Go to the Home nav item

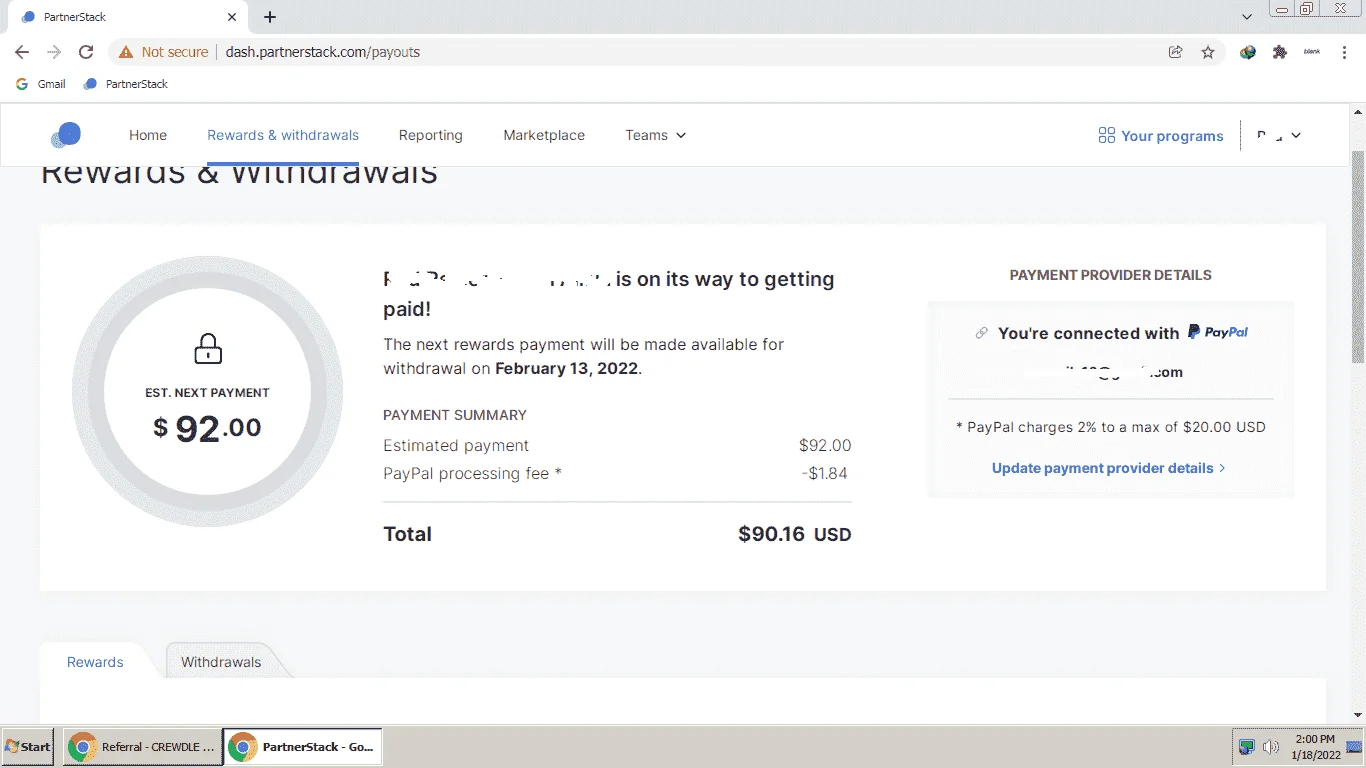(x=148, y=135)
